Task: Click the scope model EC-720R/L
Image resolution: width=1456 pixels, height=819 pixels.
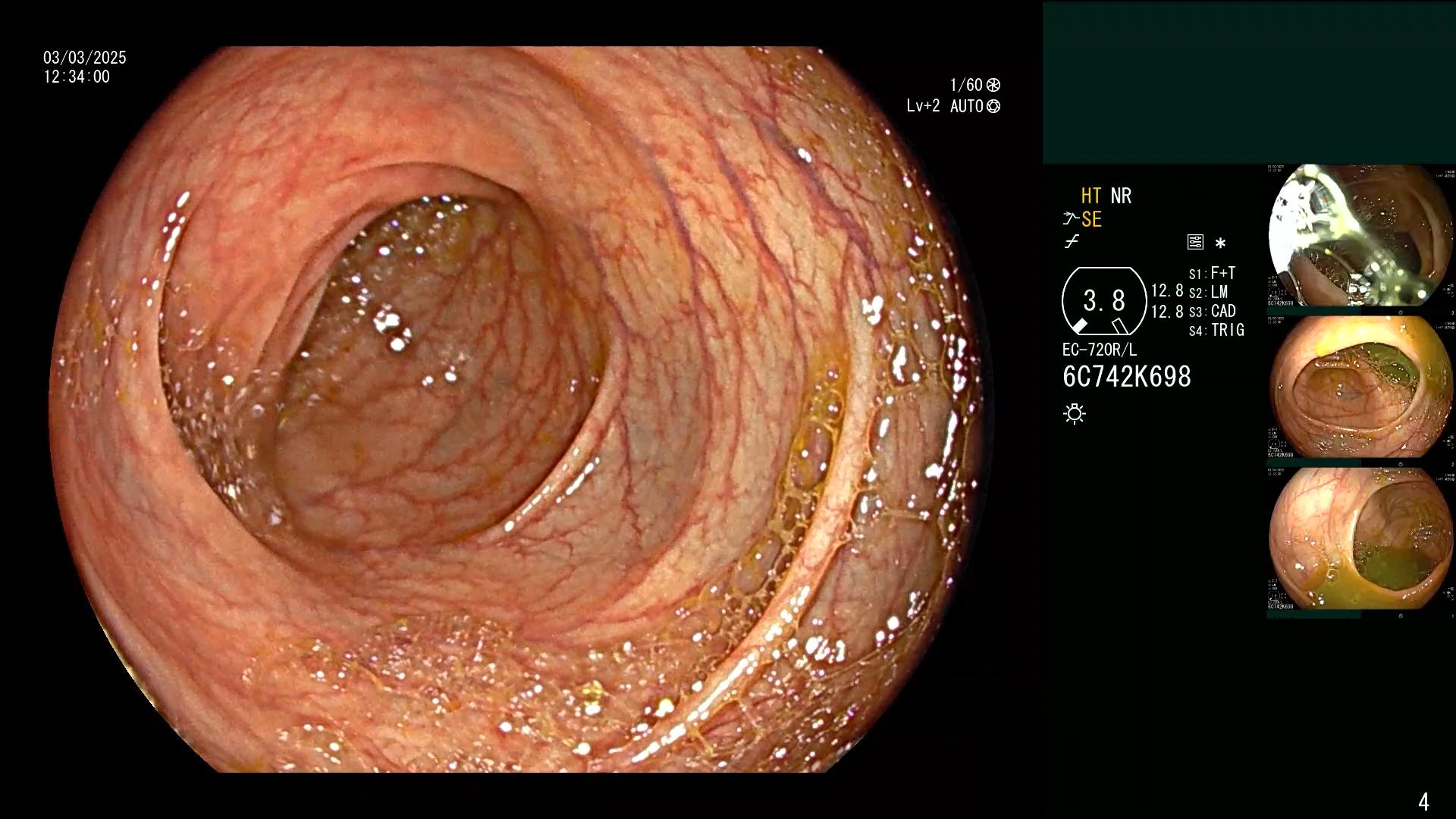Action: click(1100, 350)
